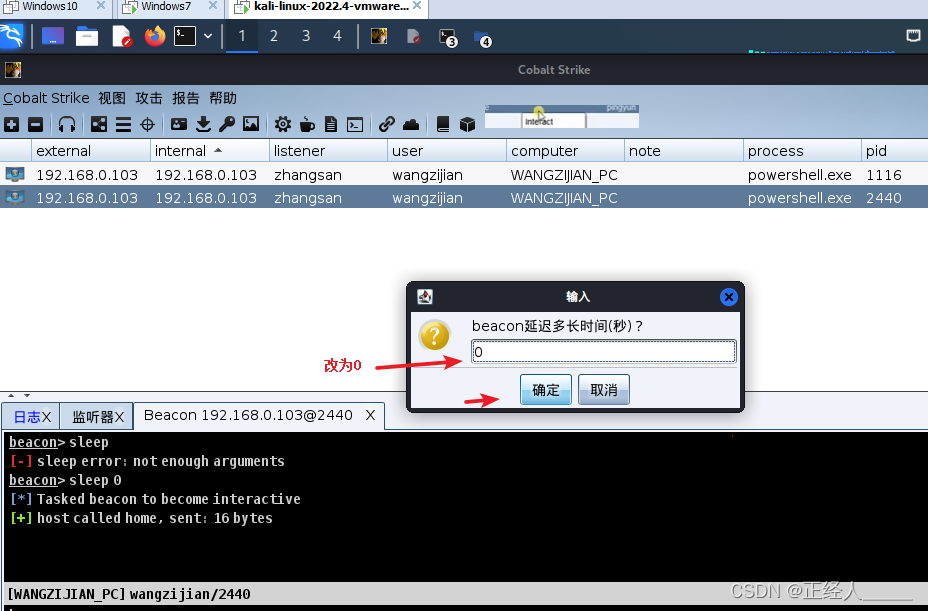Sort sessions by the internal column header
Image resolution: width=928 pixels, height=611 pixels.
[x=210, y=150]
